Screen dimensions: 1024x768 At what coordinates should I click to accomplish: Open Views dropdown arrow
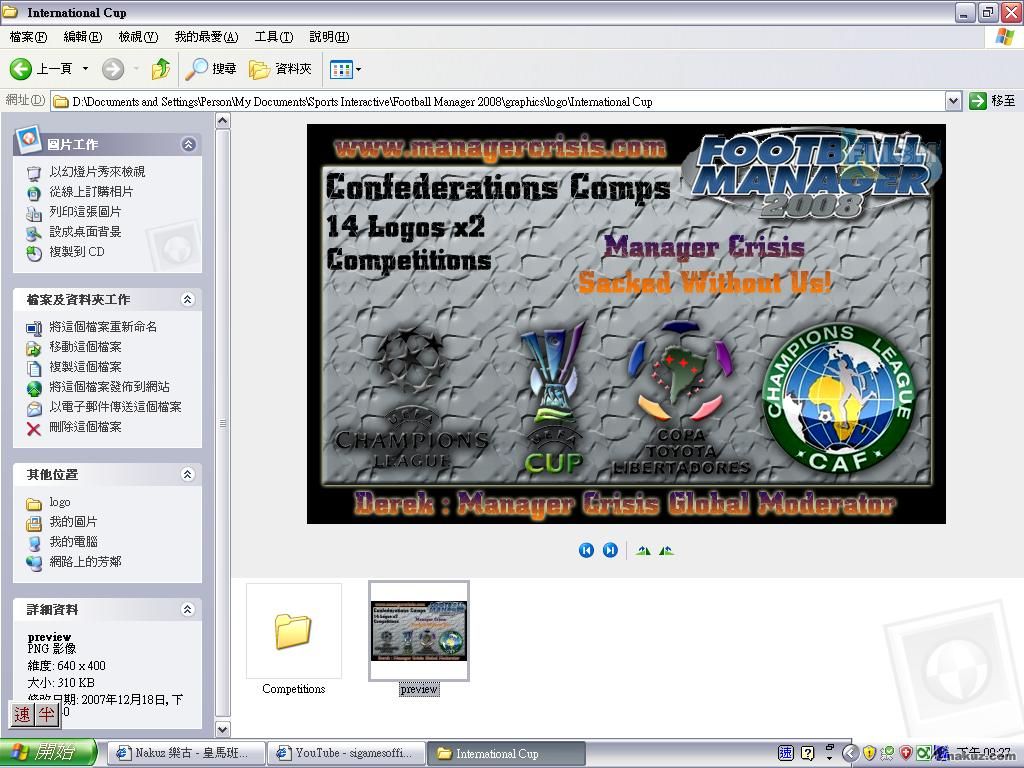point(359,69)
